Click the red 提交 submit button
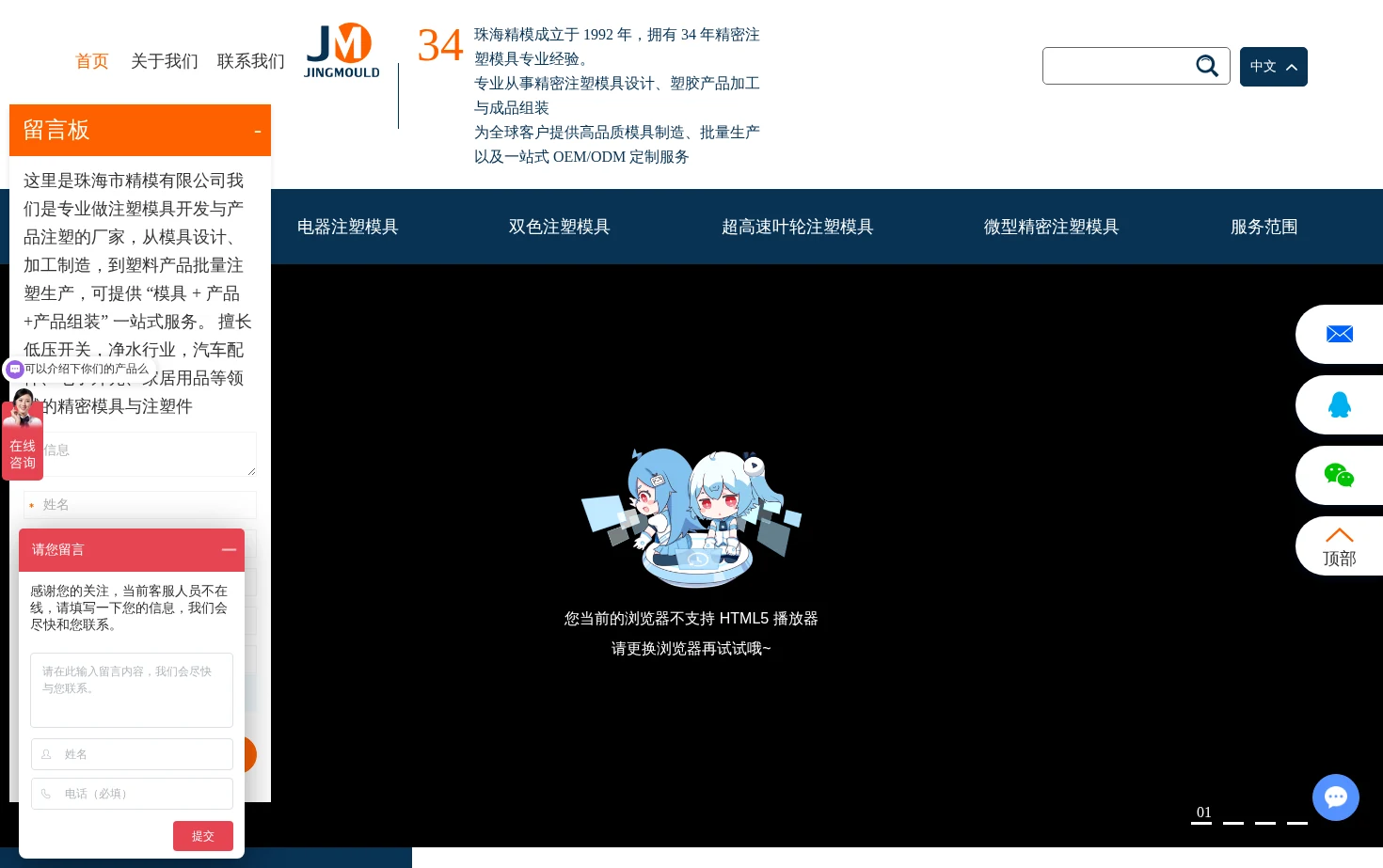 pos(203,836)
